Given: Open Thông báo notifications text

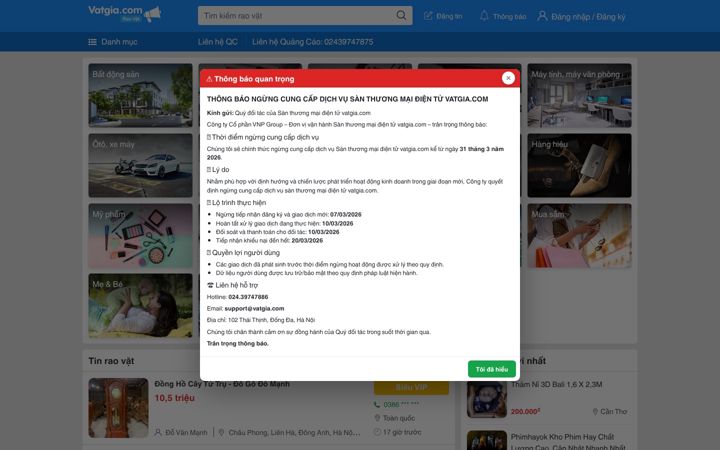Looking at the screenshot, I should (509, 17).
